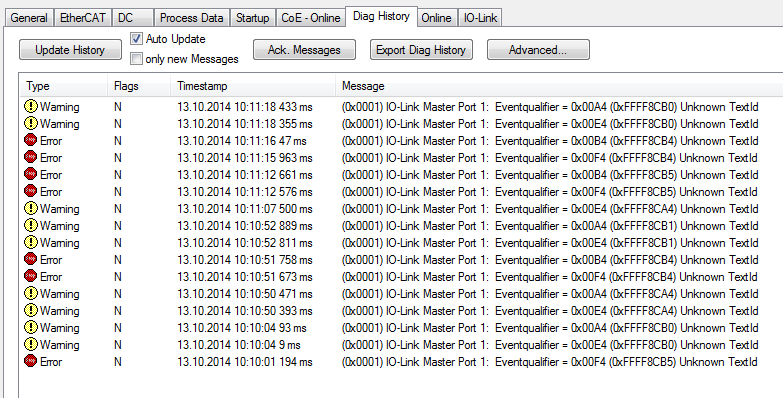This screenshot has width=783, height=398.
Task: Click Ack. Messages button
Action: (x=304, y=50)
